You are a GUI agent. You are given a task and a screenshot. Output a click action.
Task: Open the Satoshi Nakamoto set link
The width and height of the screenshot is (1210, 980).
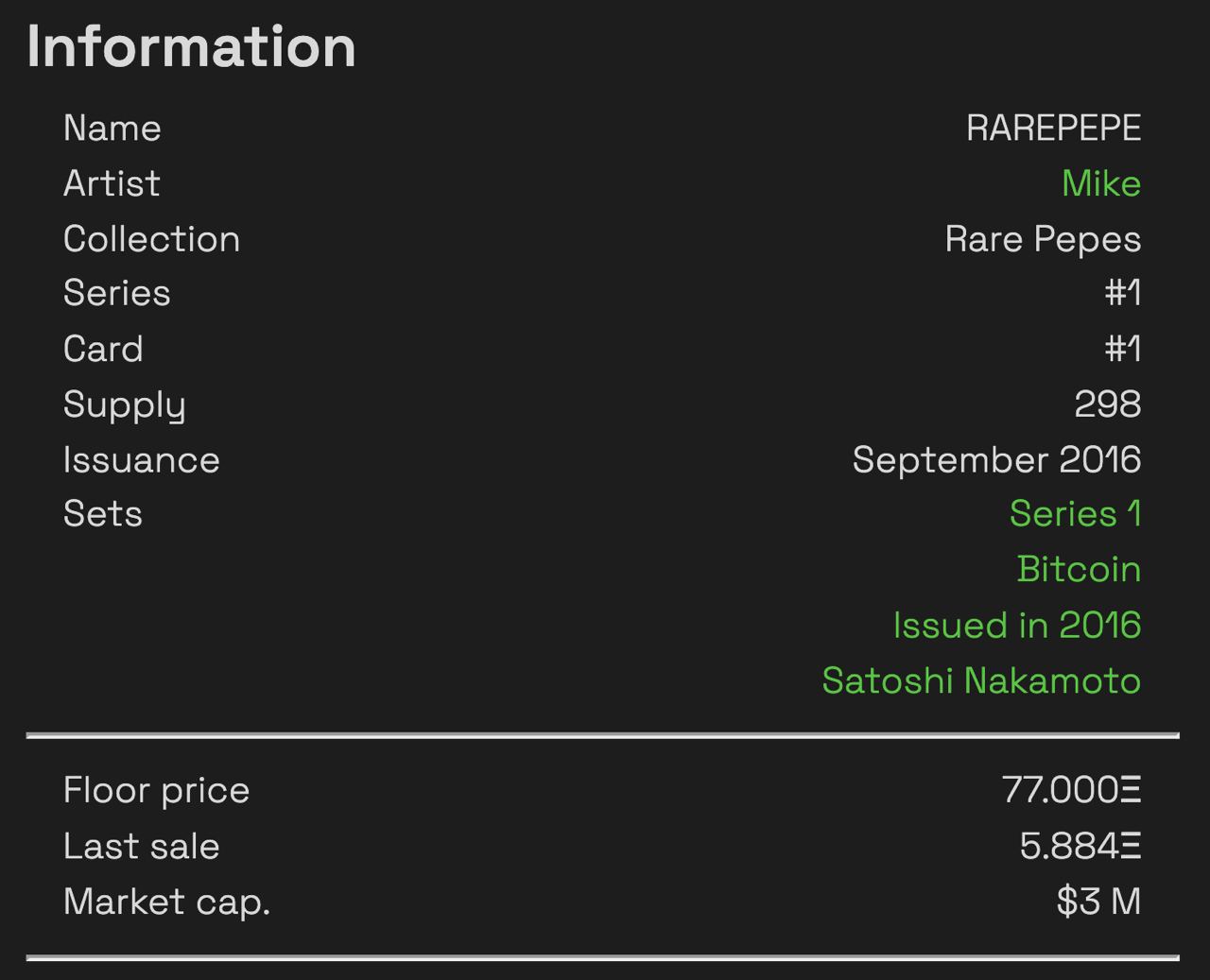[982, 681]
